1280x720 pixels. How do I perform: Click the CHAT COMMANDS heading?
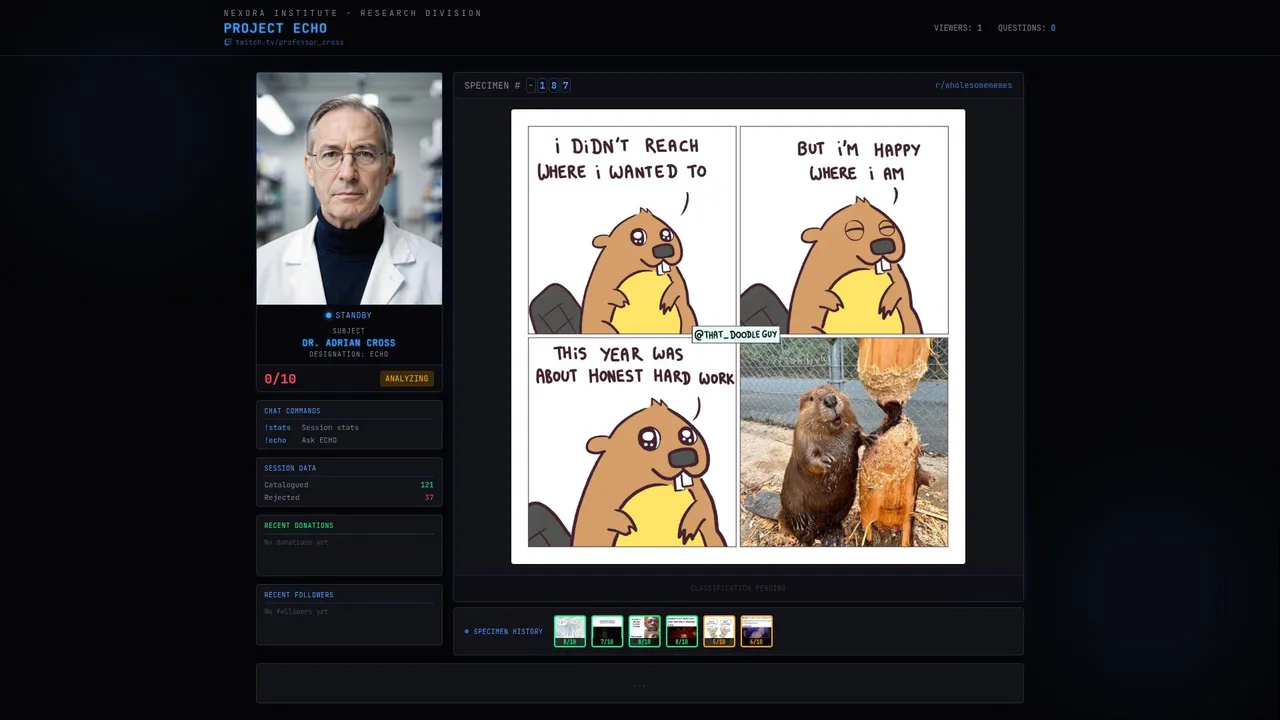[x=292, y=410]
